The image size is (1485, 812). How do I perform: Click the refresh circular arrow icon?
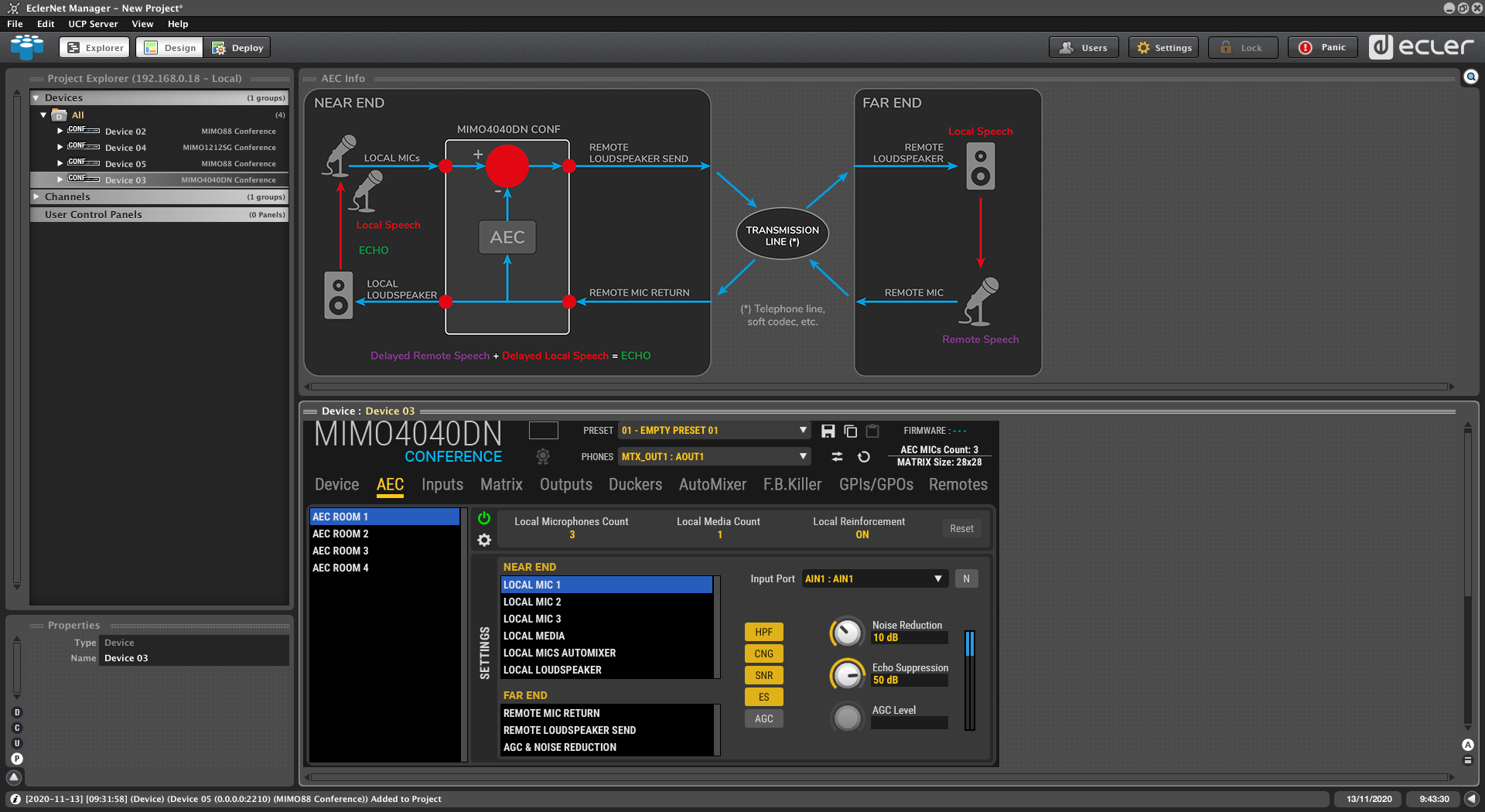tap(864, 457)
